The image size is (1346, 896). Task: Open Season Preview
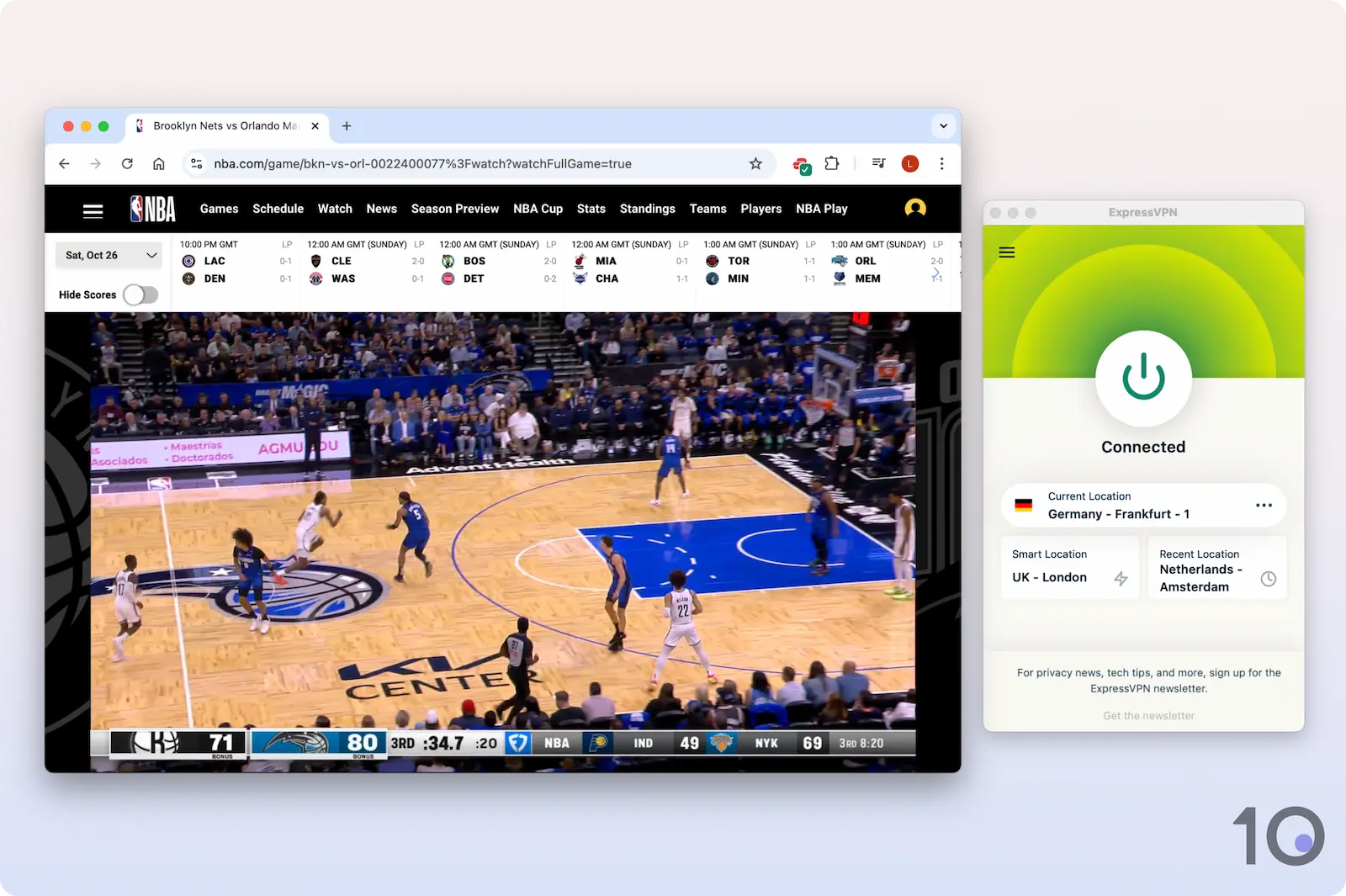click(x=455, y=209)
